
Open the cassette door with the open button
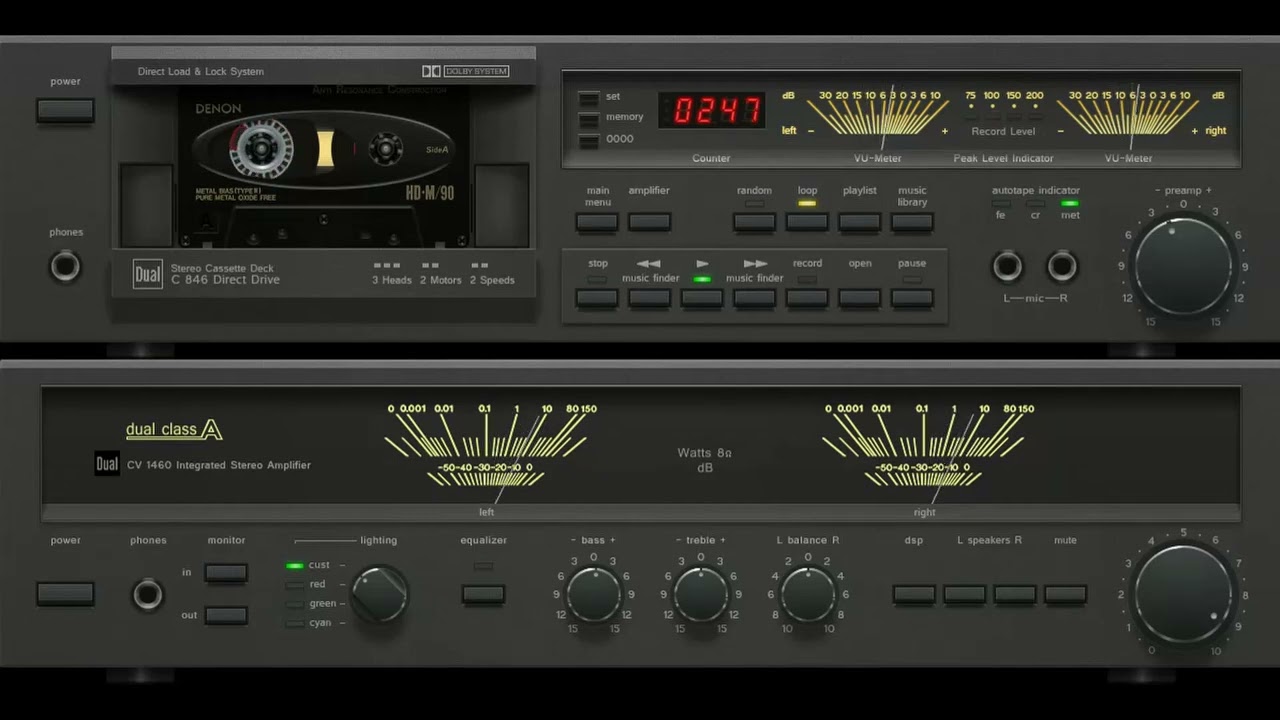point(859,298)
